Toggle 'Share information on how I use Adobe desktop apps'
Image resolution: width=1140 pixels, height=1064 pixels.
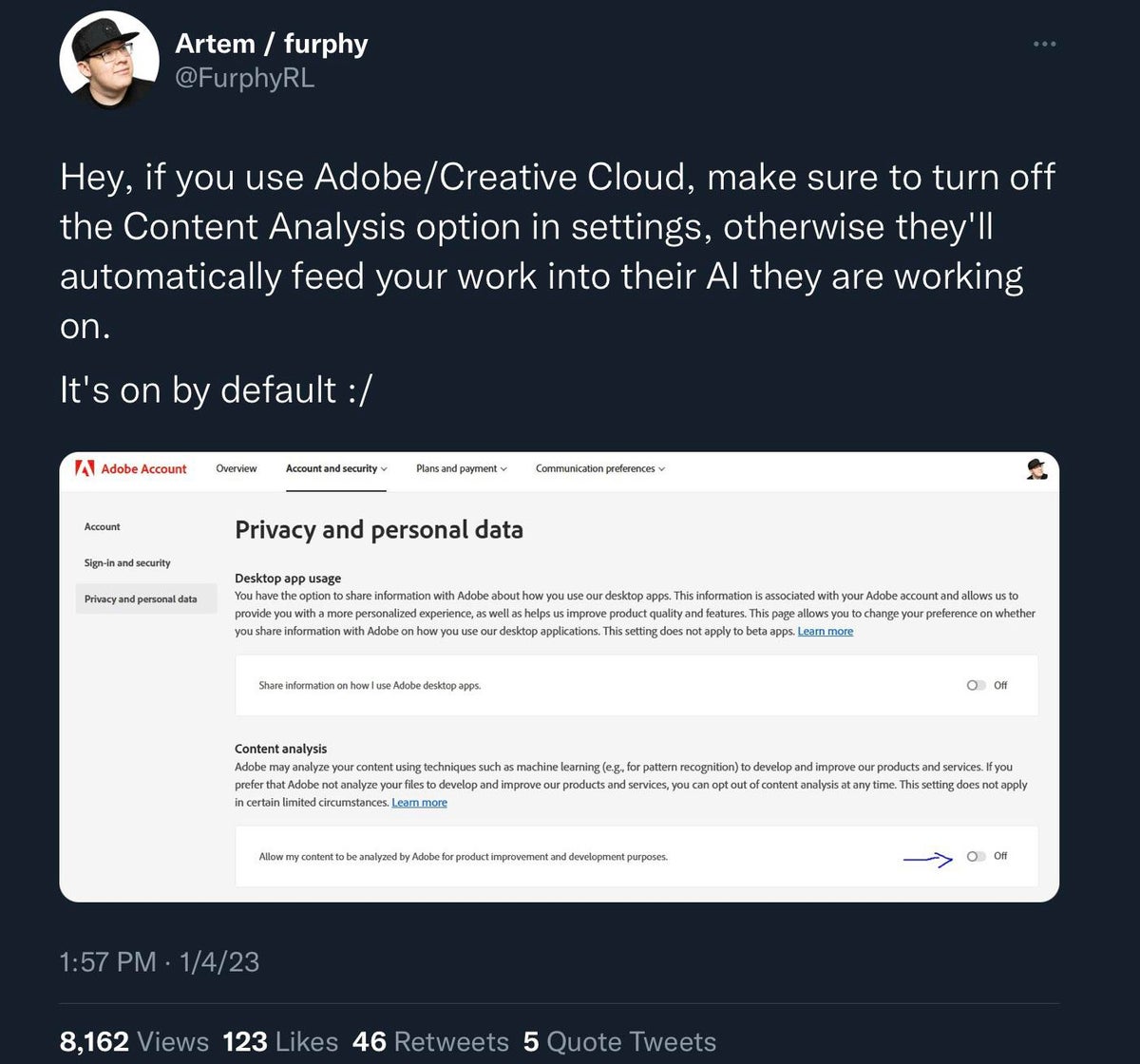point(974,685)
